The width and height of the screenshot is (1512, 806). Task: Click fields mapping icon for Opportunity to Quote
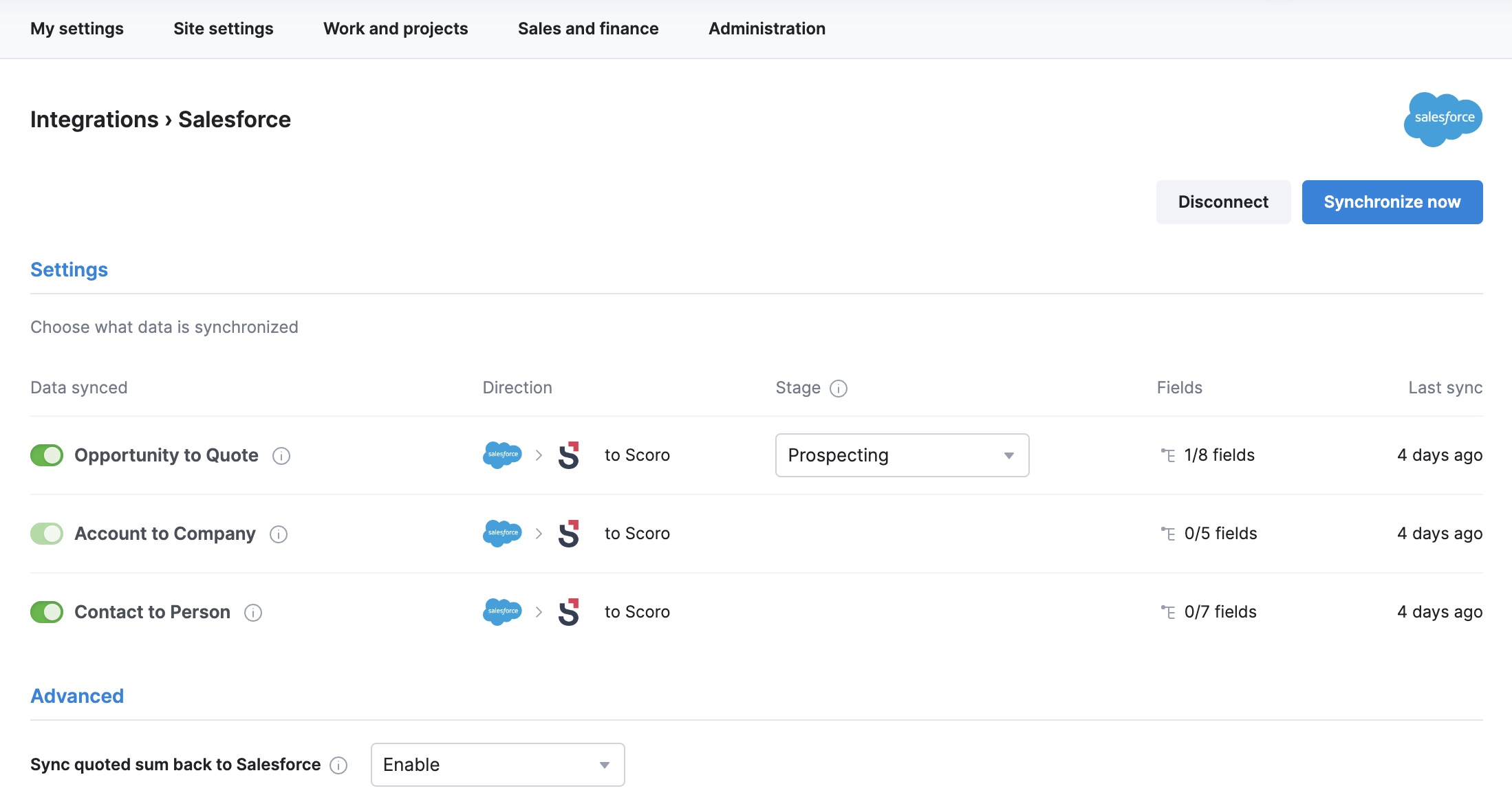[x=1168, y=455]
